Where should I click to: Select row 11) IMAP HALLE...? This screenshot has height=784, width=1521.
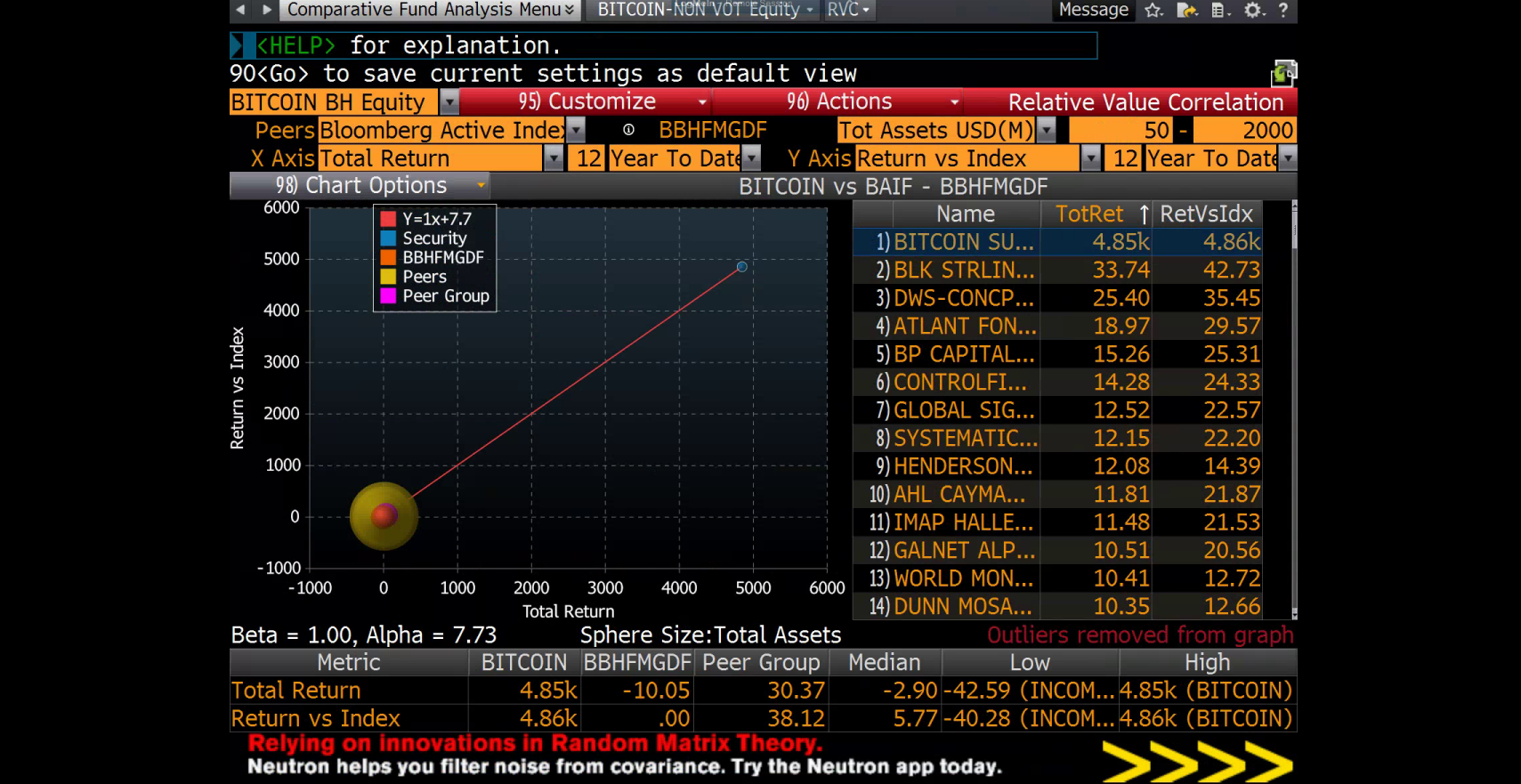[x=1057, y=522]
